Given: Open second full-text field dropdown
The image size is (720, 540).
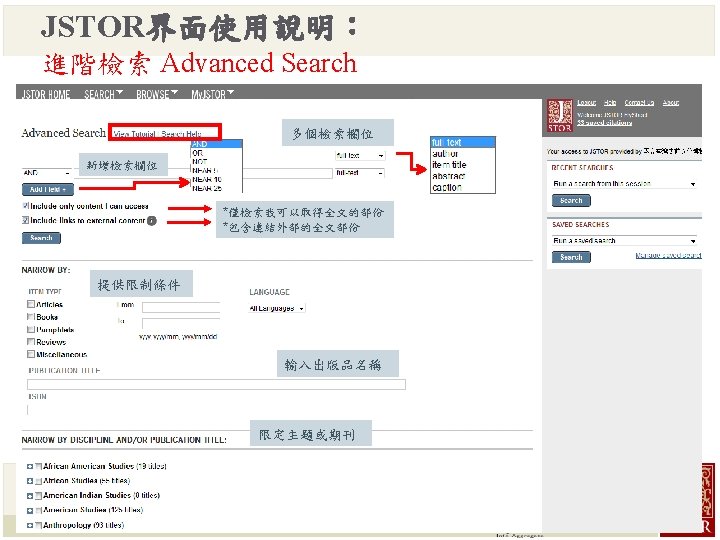Looking at the screenshot, I should tap(360, 173).
